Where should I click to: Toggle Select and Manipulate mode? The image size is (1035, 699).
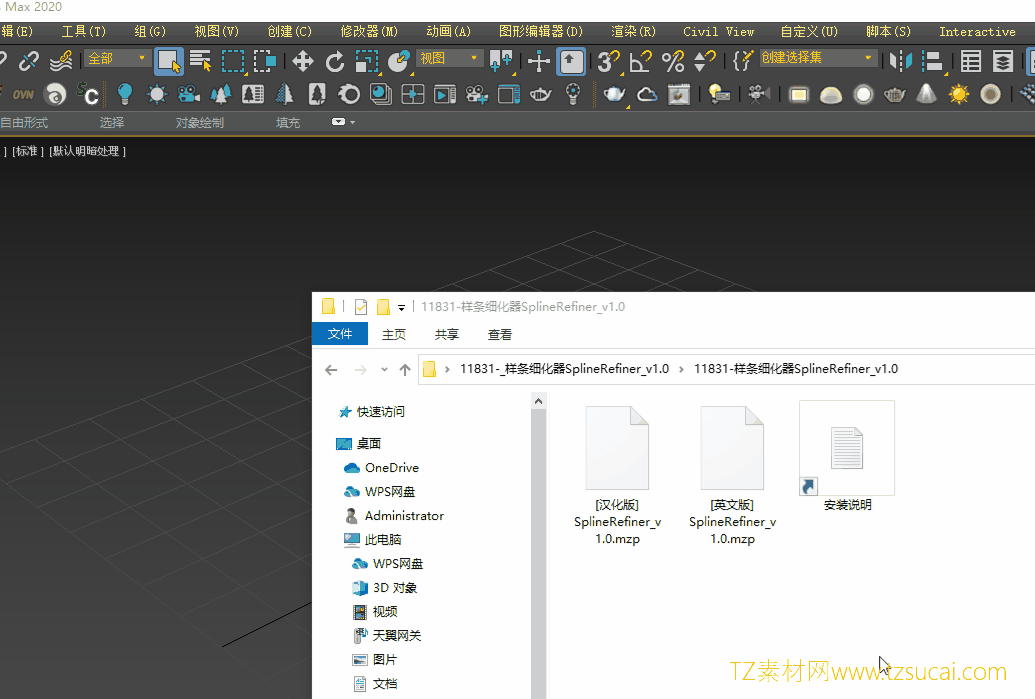point(539,61)
